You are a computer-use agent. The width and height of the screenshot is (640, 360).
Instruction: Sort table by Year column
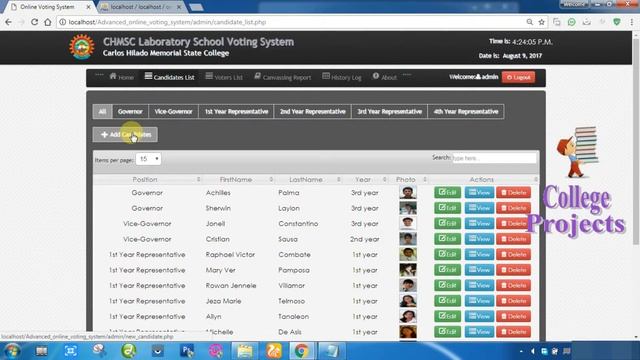pos(365,179)
